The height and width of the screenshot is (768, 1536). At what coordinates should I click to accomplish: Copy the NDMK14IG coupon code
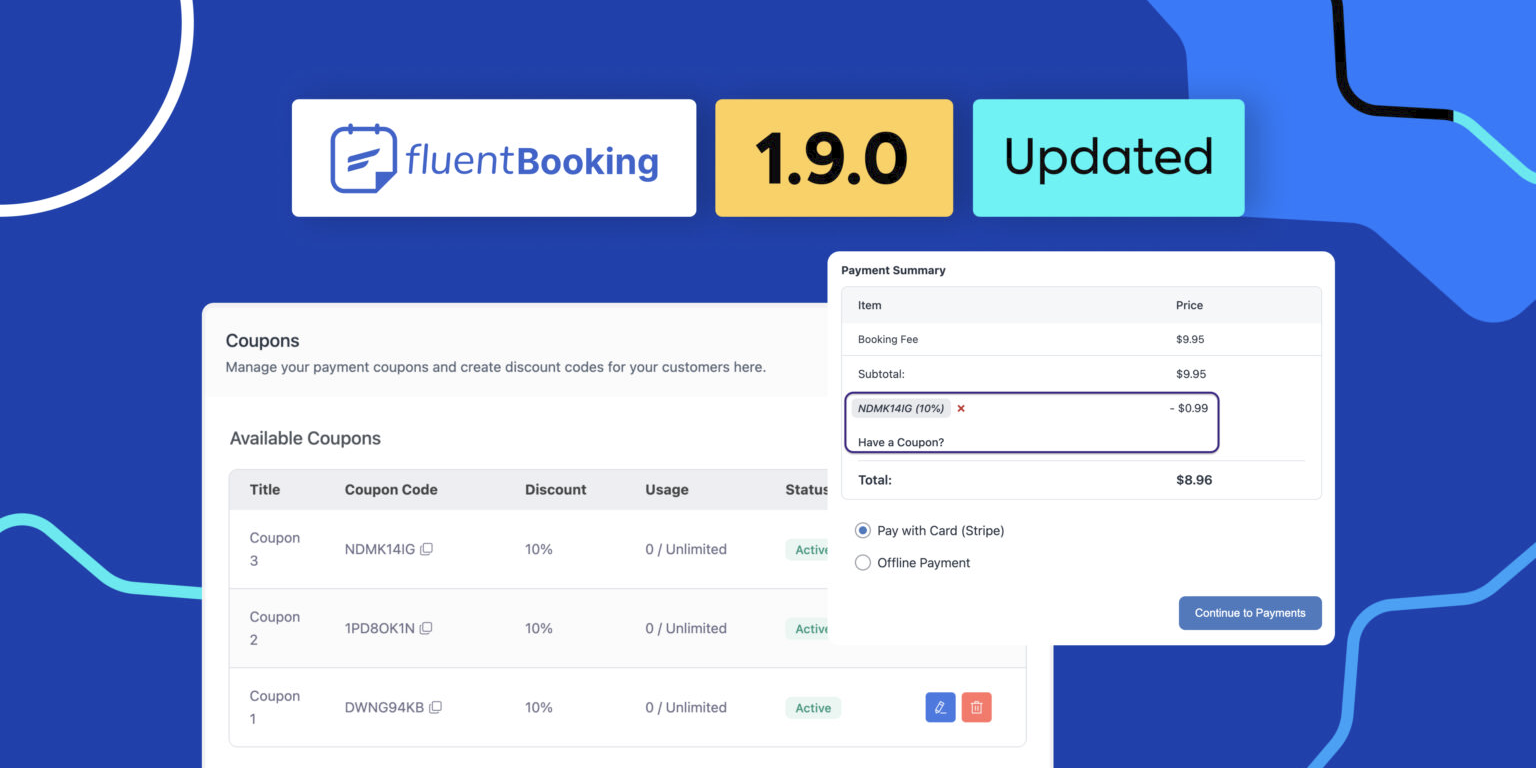(427, 548)
